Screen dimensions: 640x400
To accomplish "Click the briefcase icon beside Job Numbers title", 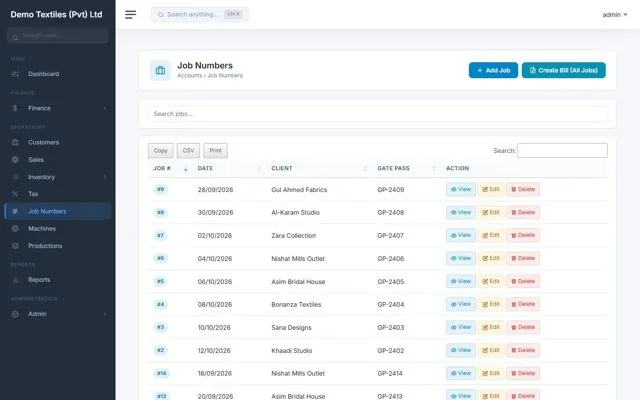I will pos(160,70).
